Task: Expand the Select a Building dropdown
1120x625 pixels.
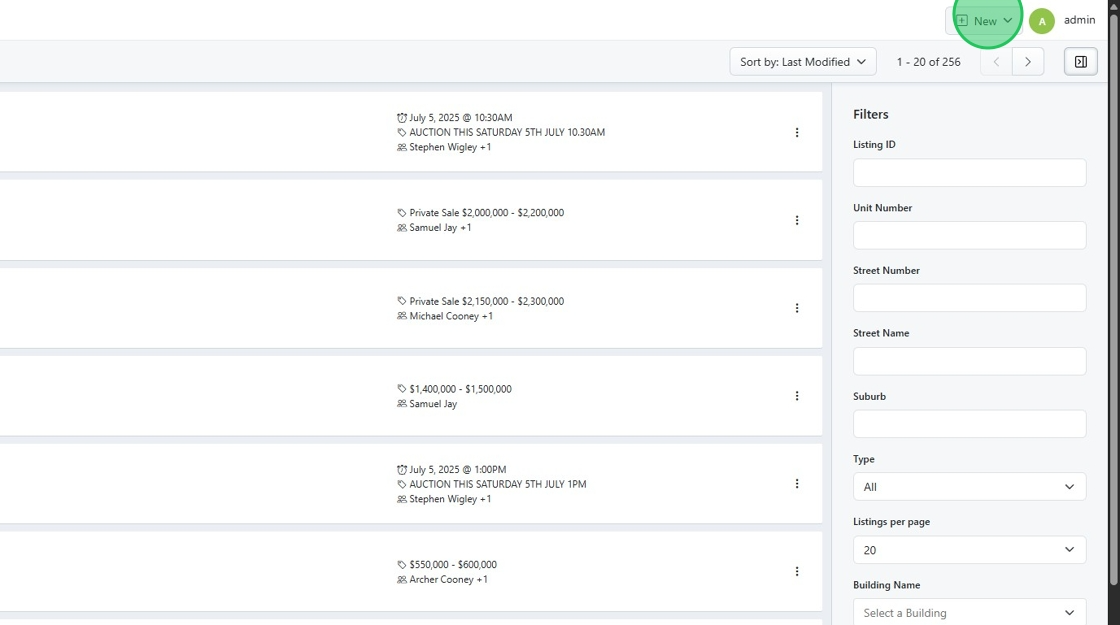Action: [969, 613]
